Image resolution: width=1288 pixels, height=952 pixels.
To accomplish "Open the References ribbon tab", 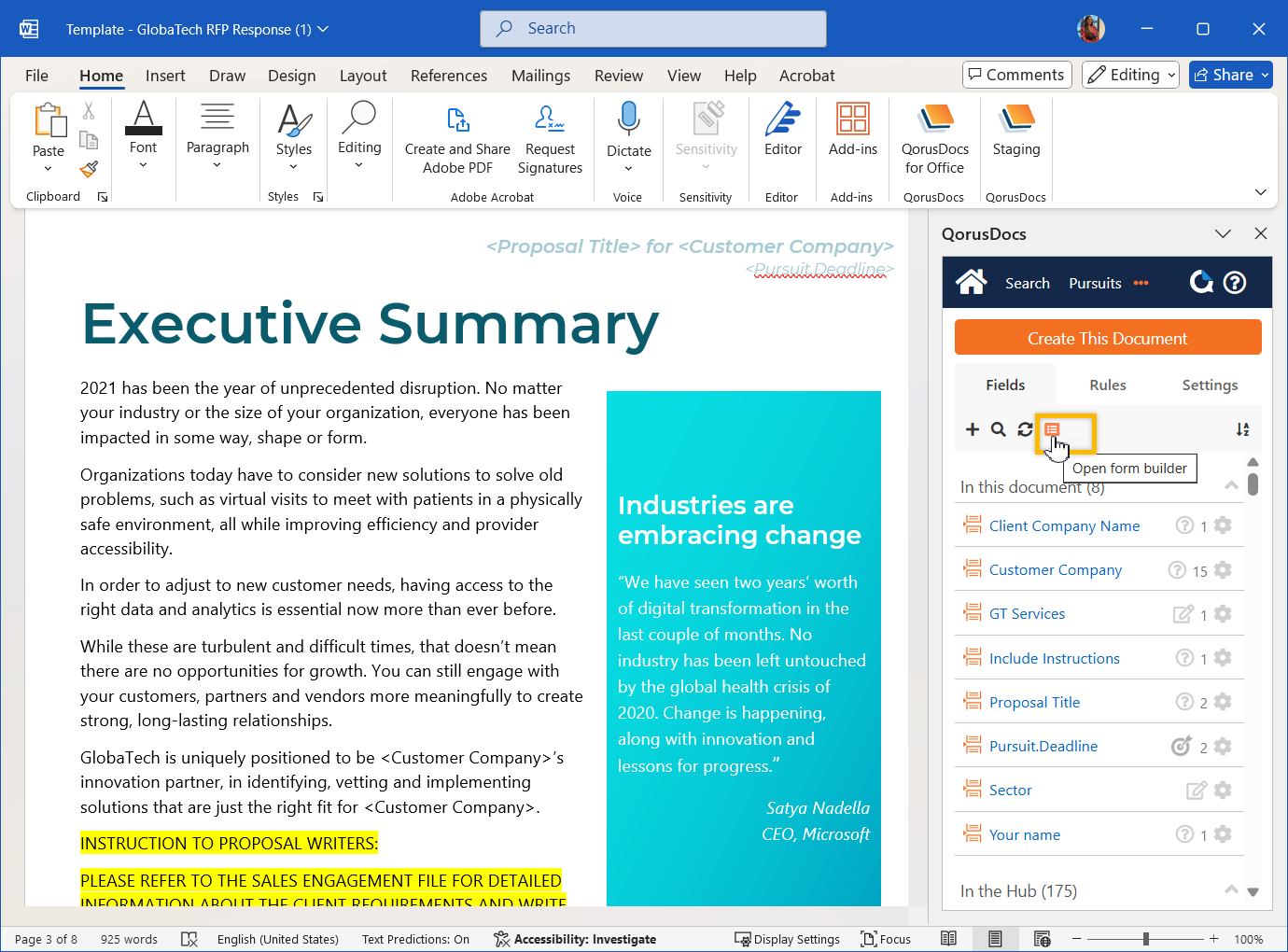I will click(448, 76).
